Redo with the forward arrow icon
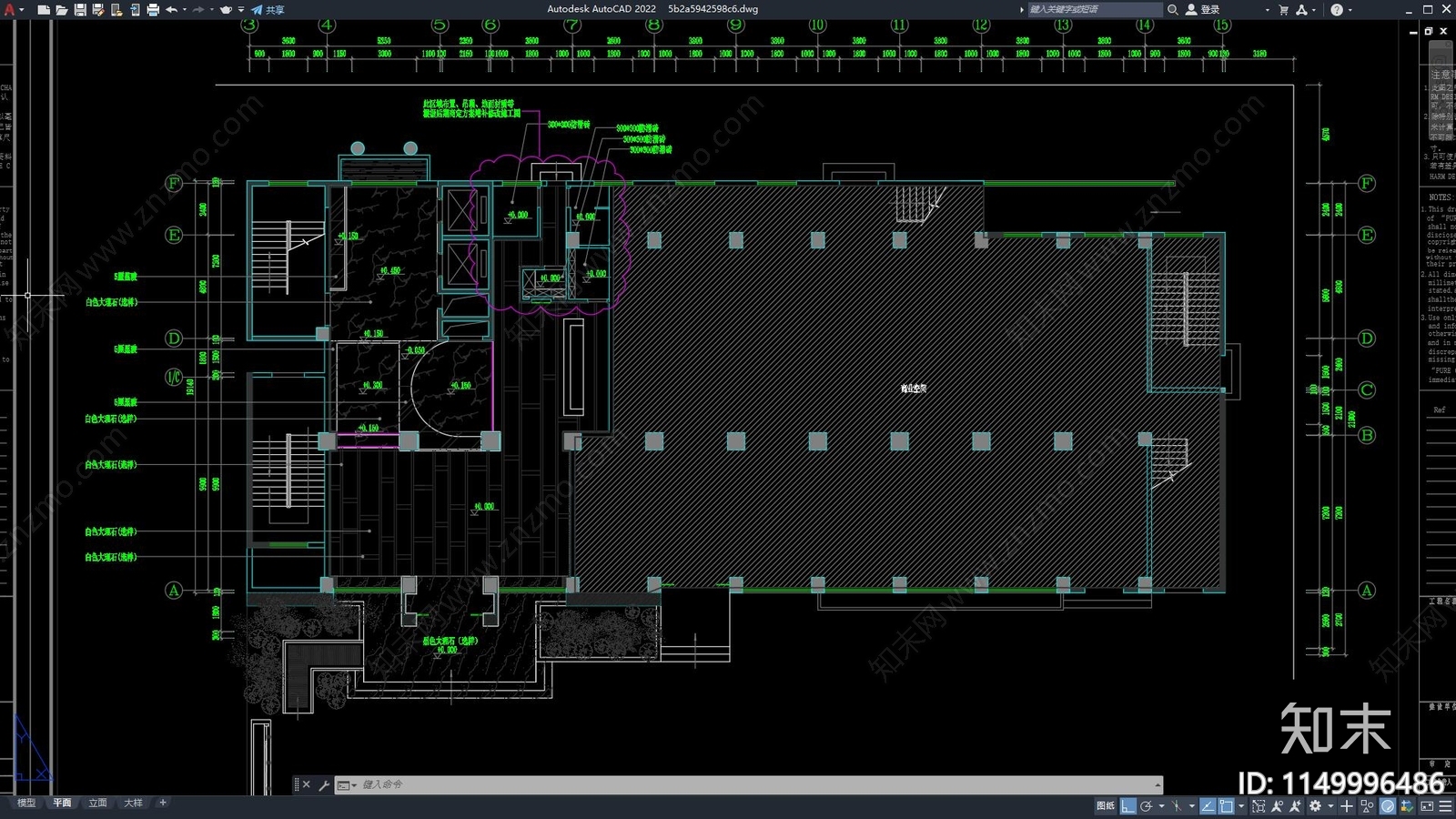 198,9
